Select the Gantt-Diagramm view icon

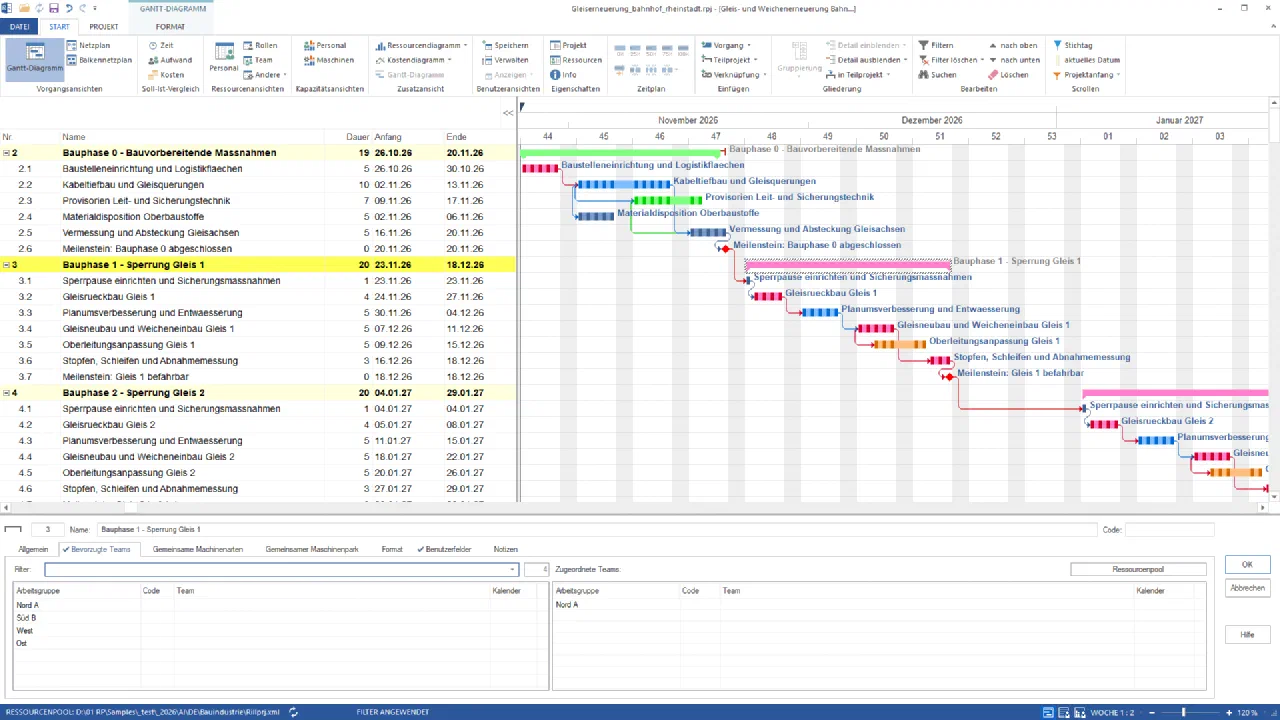tap(34, 58)
